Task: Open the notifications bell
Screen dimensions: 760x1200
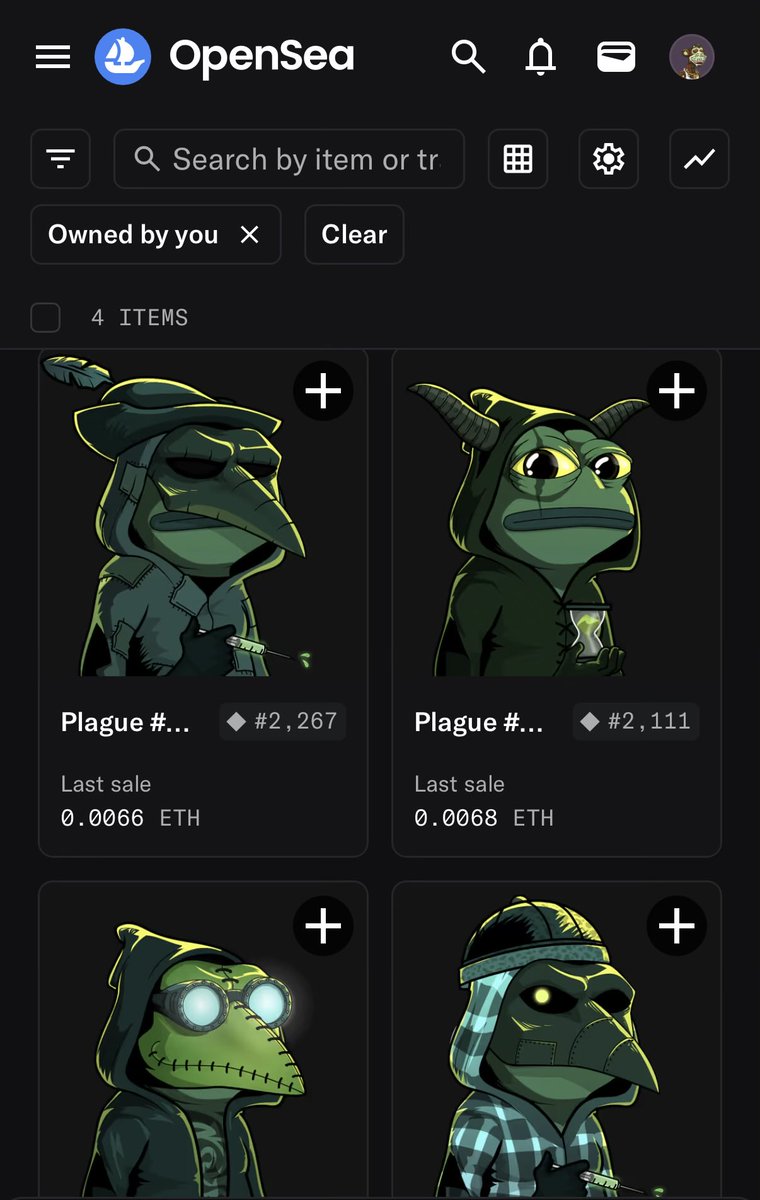Action: click(540, 57)
